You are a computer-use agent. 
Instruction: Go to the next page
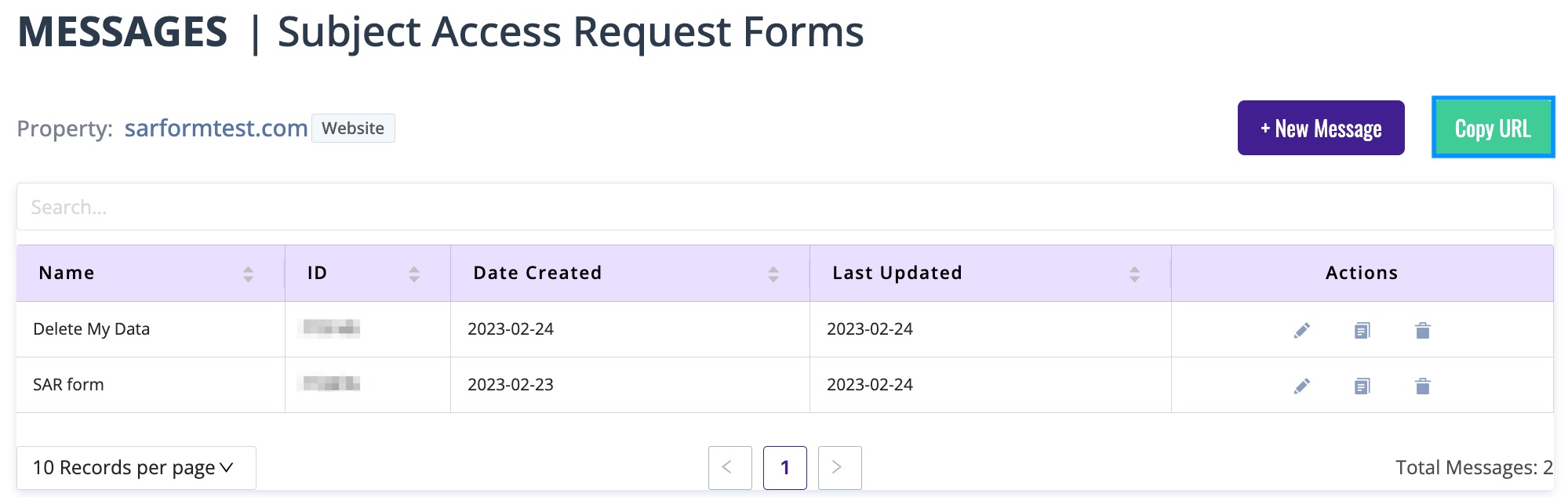tap(839, 468)
